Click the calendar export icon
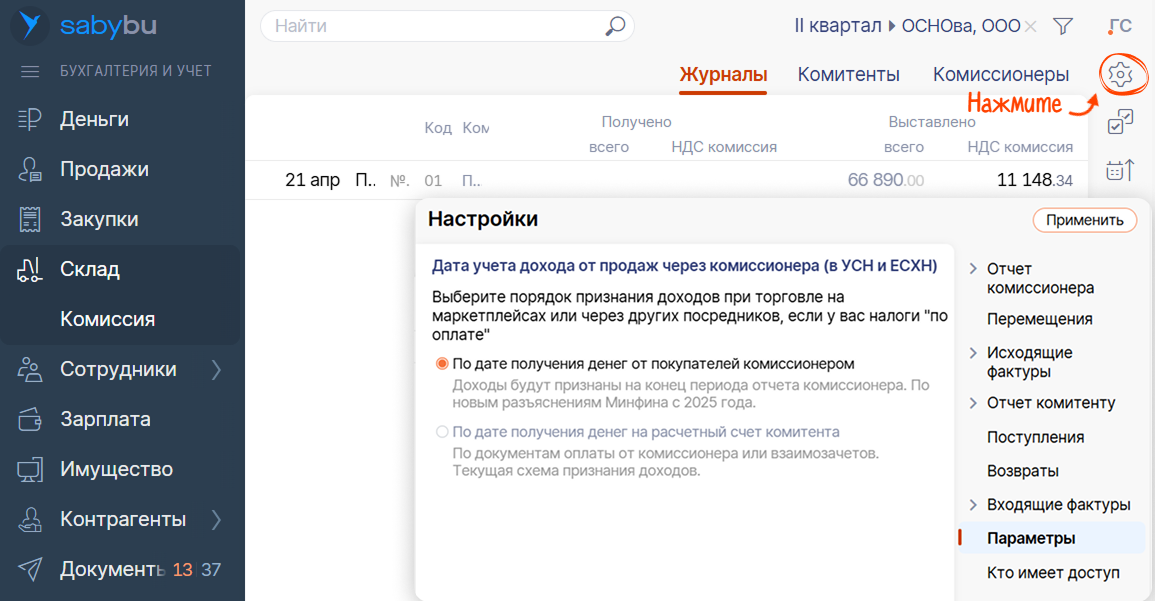The height and width of the screenshot is (601, 1155). click(x=1120, y=171)
